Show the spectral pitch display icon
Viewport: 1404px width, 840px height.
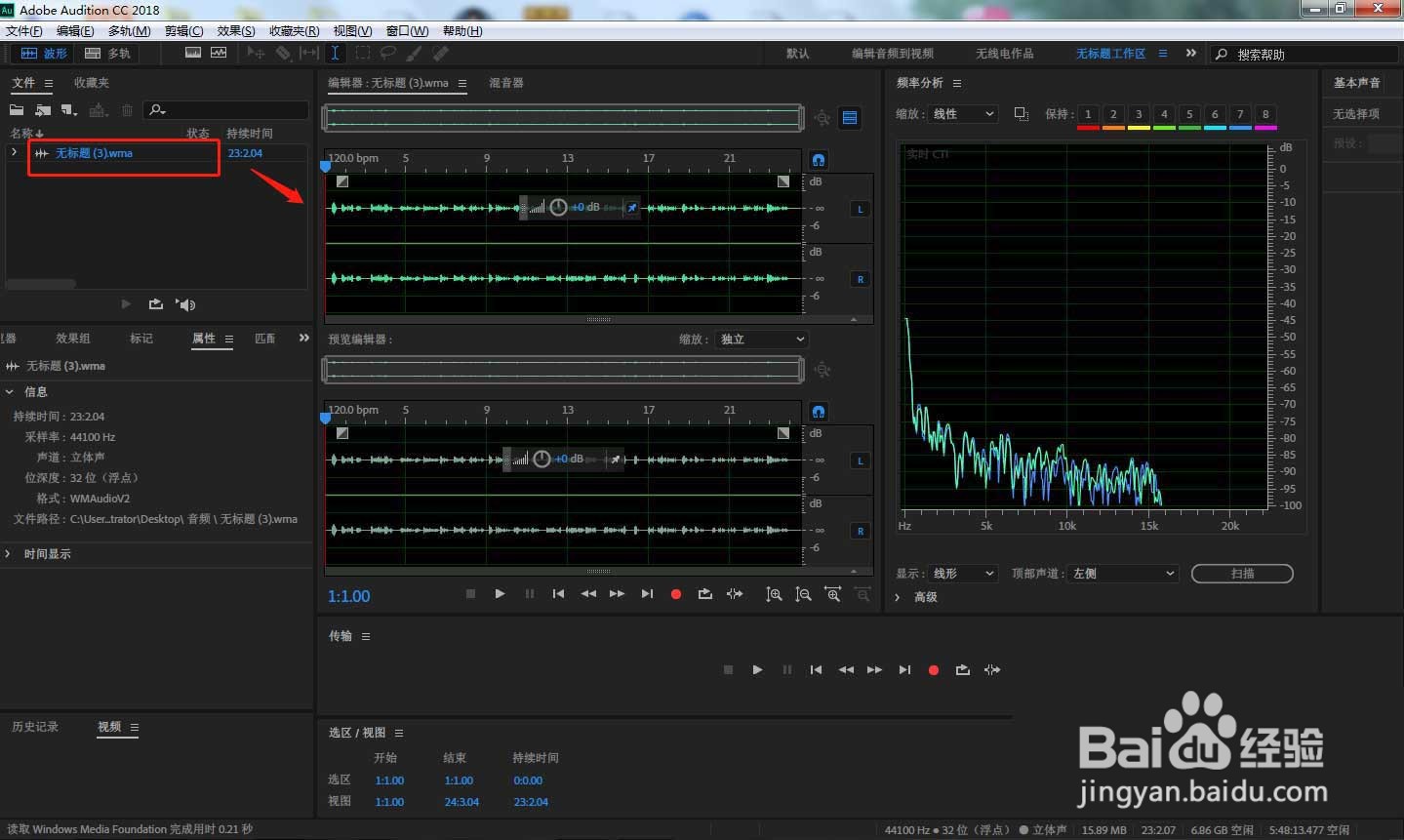pos(219,53)
